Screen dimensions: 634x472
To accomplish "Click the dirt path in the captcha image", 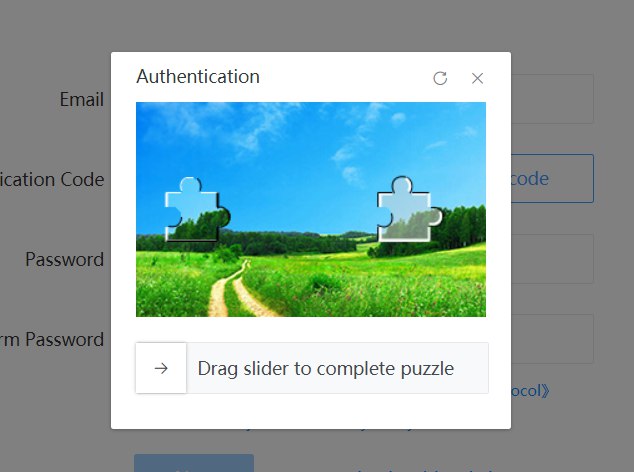I will 239,291.
